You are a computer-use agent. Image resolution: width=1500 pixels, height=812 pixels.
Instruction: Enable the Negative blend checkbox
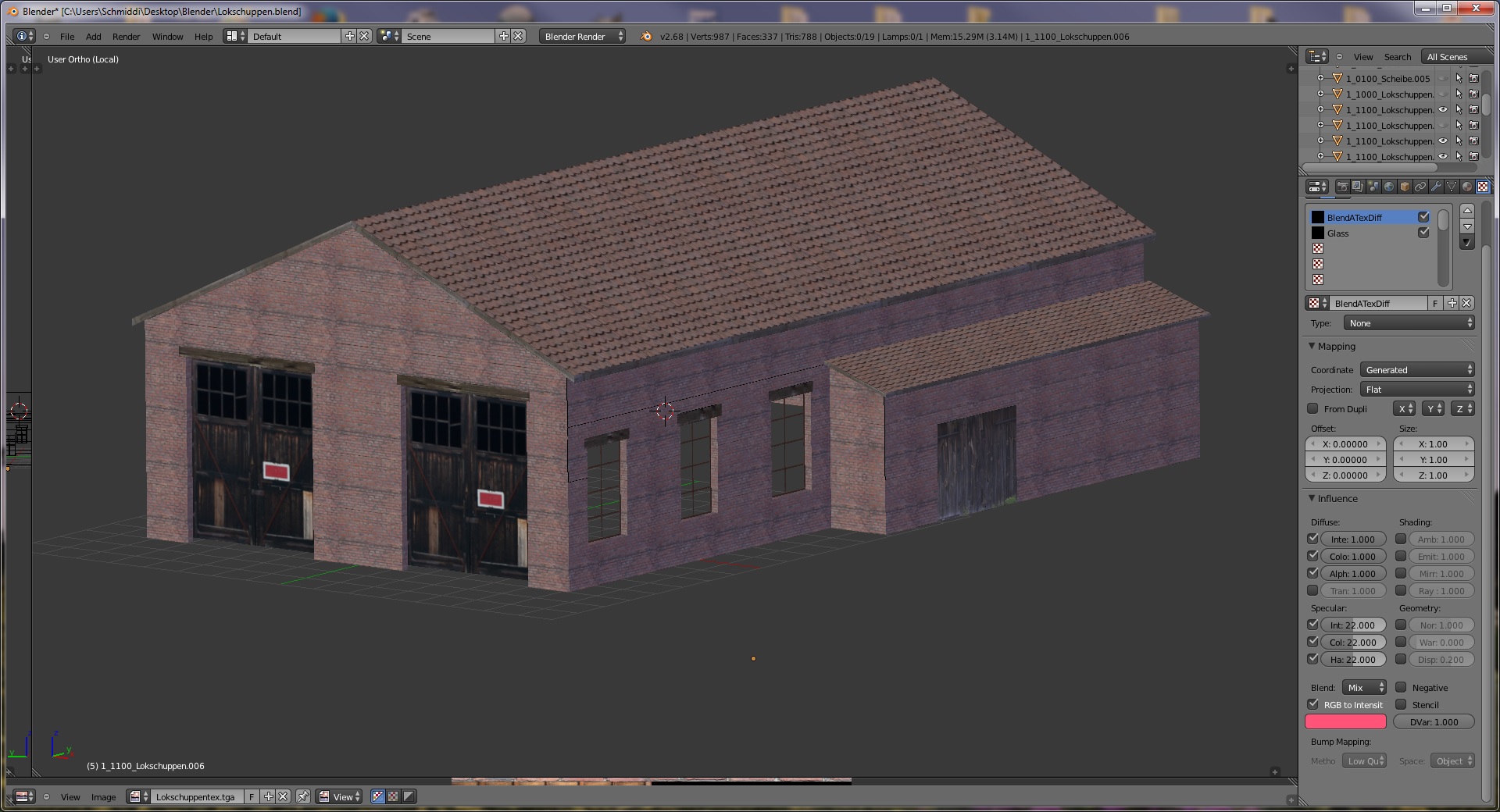click(1402, 688)
